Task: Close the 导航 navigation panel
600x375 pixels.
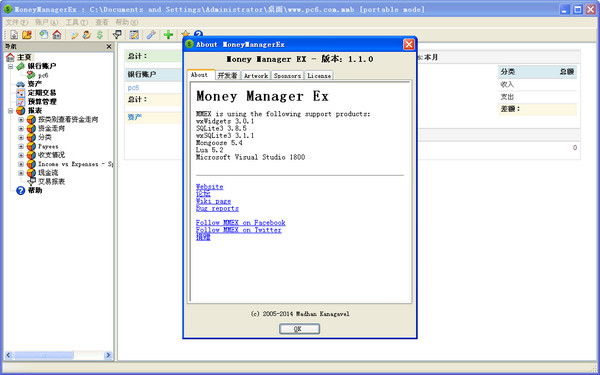Action: (x=109, y=46)
